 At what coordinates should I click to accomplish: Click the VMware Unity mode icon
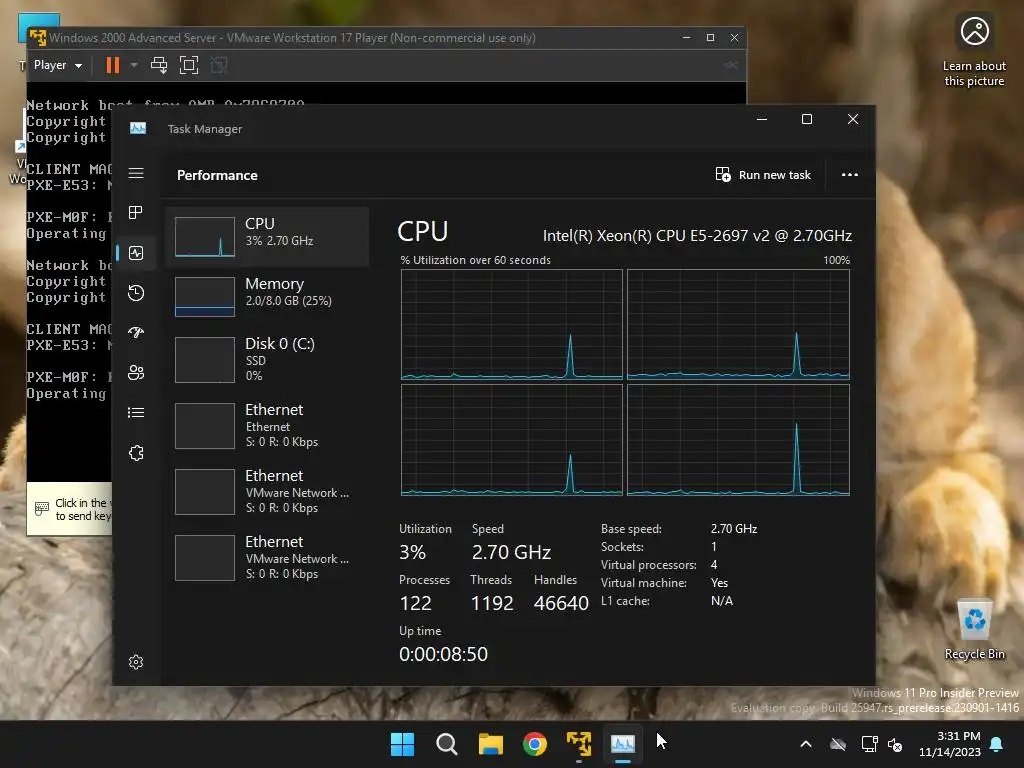[219, 65]
